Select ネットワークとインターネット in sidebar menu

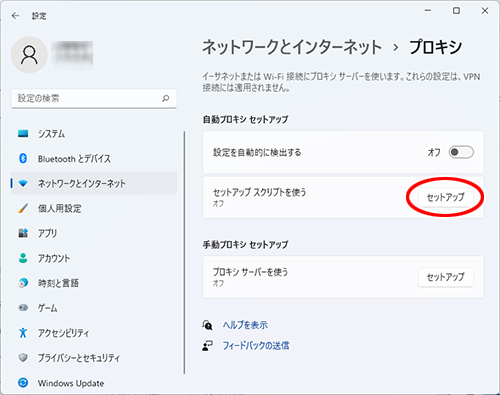click(94, 183)
